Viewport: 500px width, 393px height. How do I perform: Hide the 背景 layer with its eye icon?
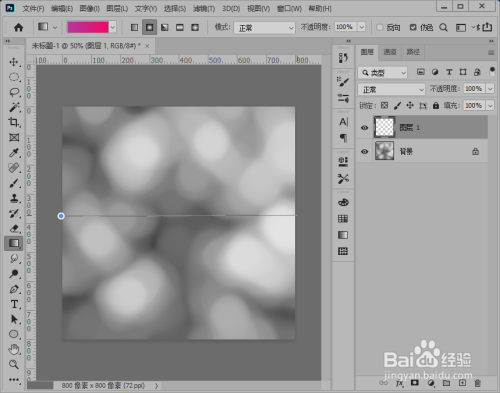[365, 152]
